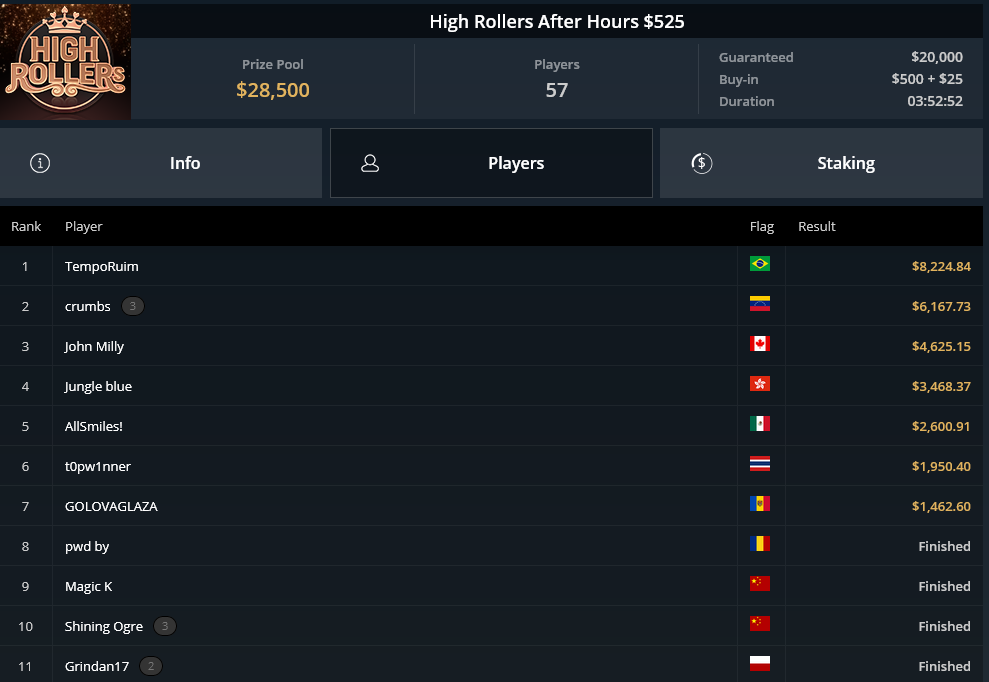Click the dollar coin icon on the Staking tab

[701, 162]
